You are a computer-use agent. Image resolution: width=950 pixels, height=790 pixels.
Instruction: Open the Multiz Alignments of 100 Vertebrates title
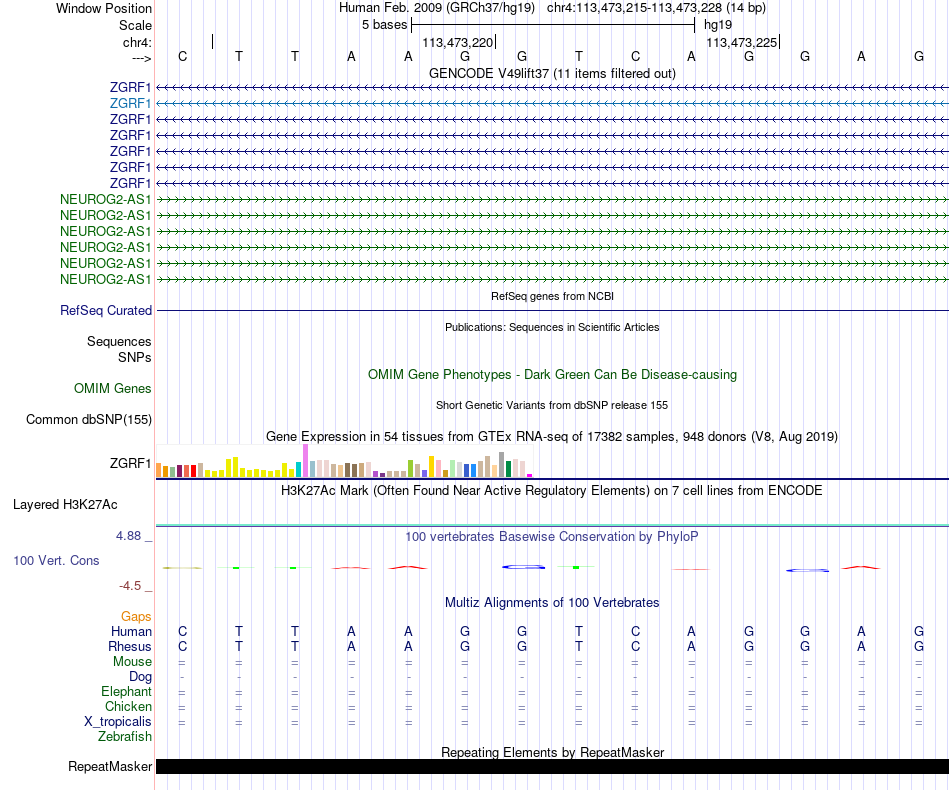552,603
